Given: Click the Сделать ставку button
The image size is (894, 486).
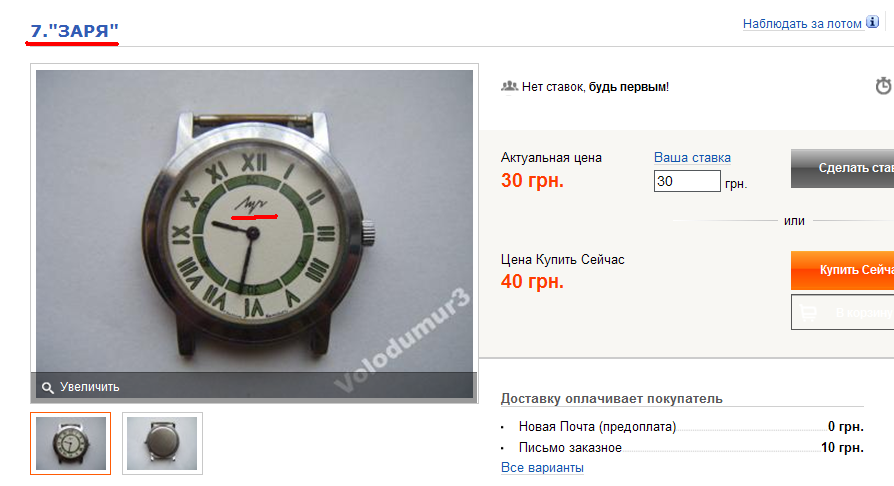Looking at the screenshot, I should [843, 168].
